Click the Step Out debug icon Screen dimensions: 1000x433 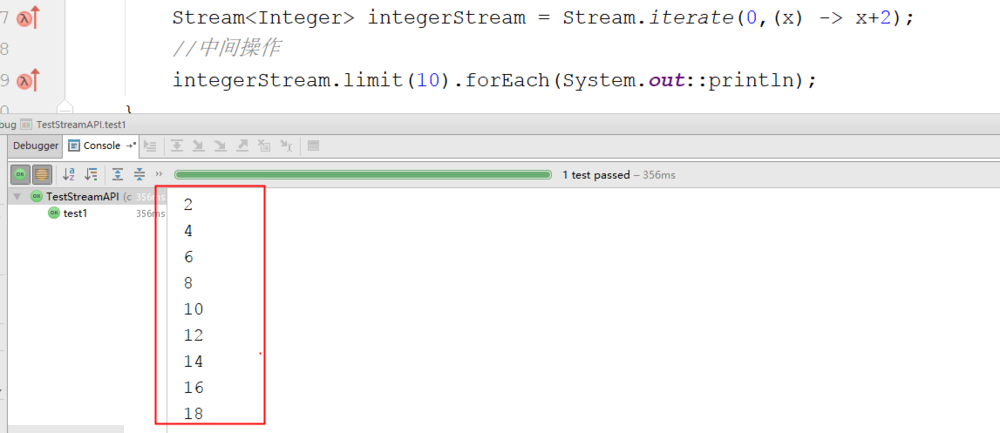tap(242, 146)
